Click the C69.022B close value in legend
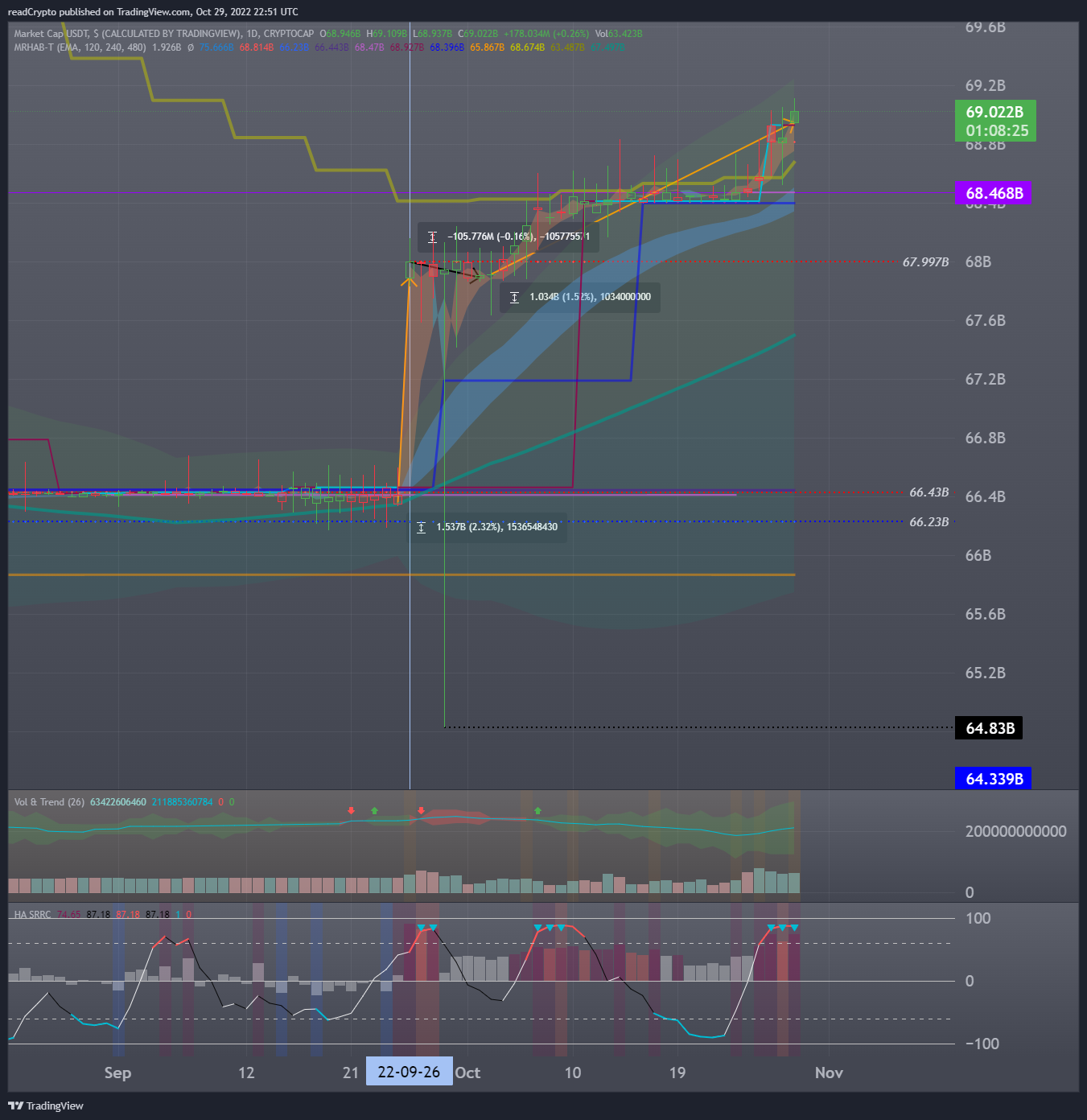1087x1120 pixels. tap(478, 34)
